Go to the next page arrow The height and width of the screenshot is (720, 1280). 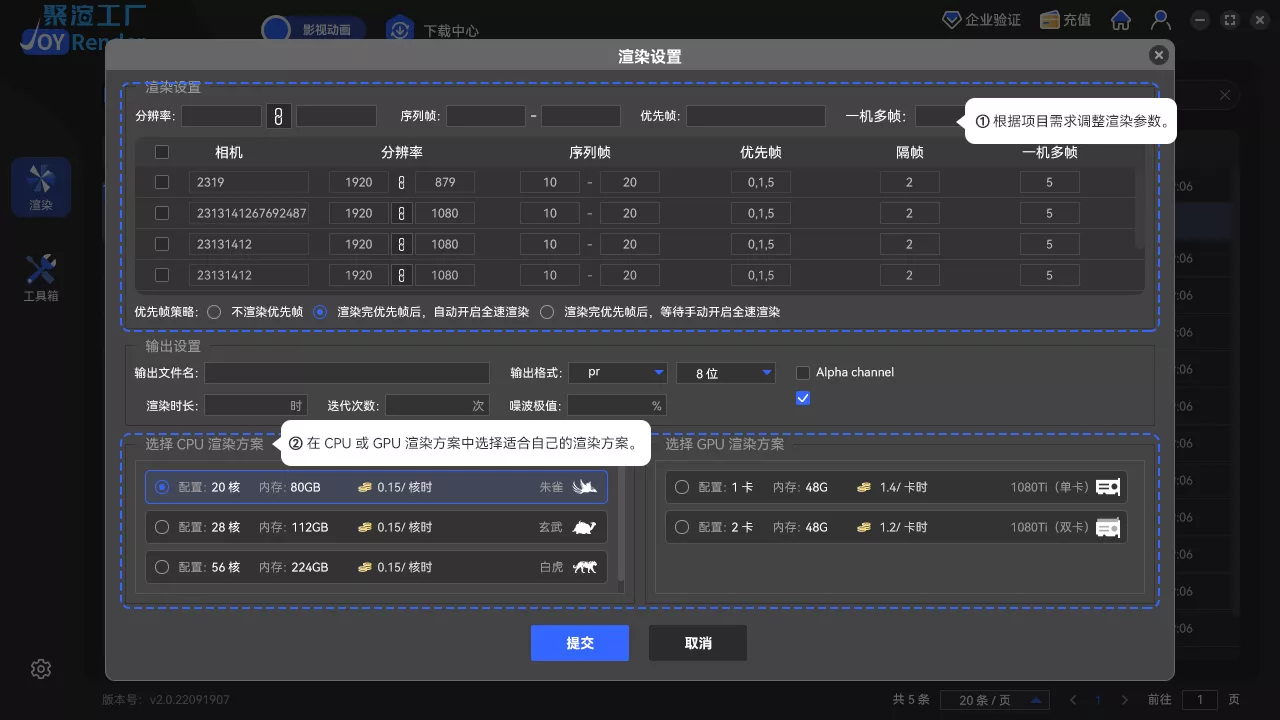tap(1125, 700)
